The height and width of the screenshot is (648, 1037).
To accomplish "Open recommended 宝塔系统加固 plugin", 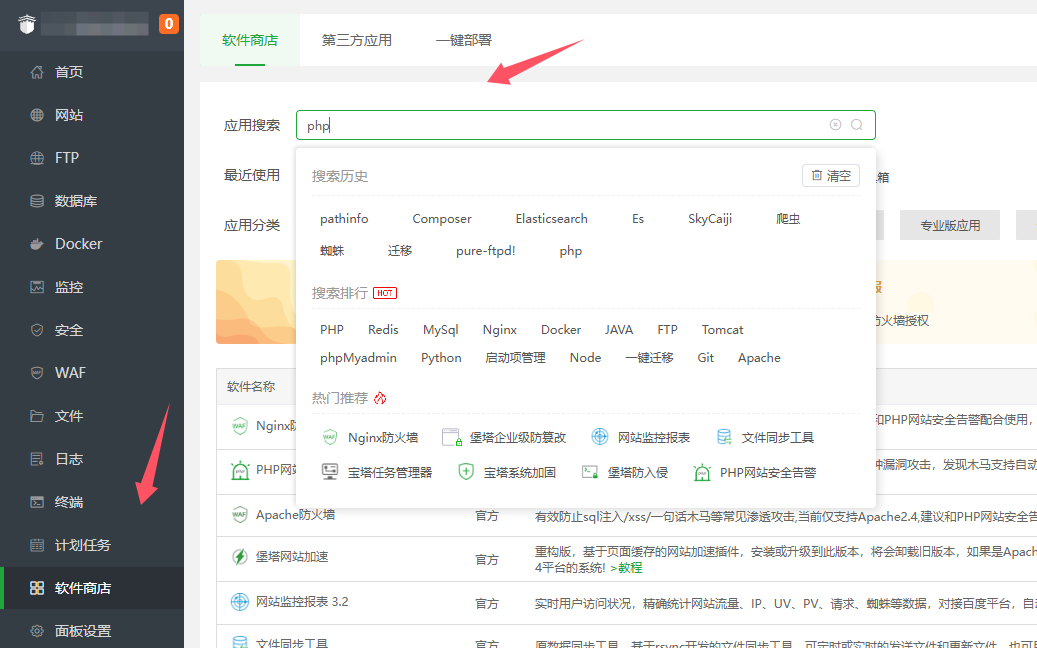I will coord(507,472).
